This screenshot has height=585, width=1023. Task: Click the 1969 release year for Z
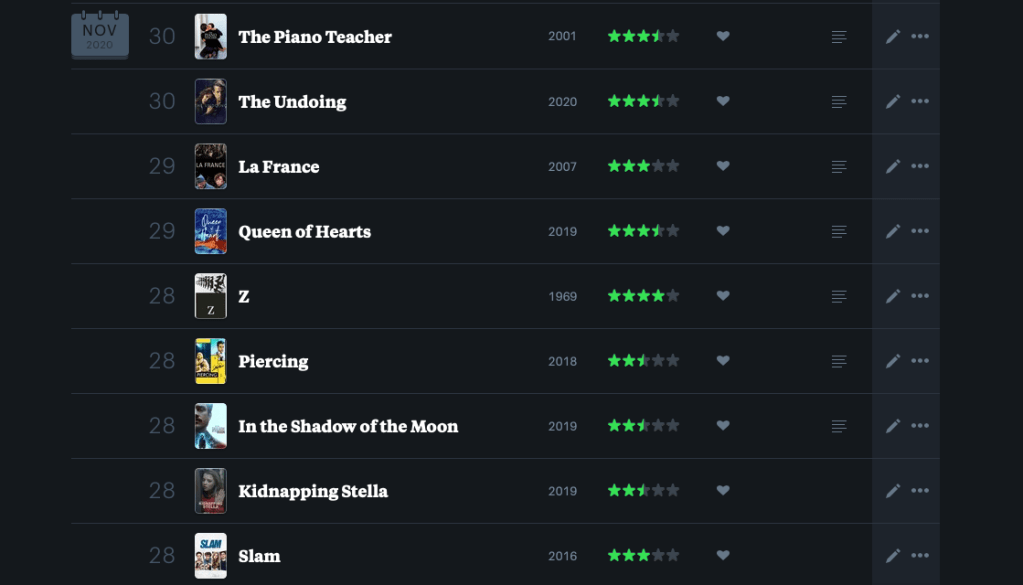tap(562, 297)
